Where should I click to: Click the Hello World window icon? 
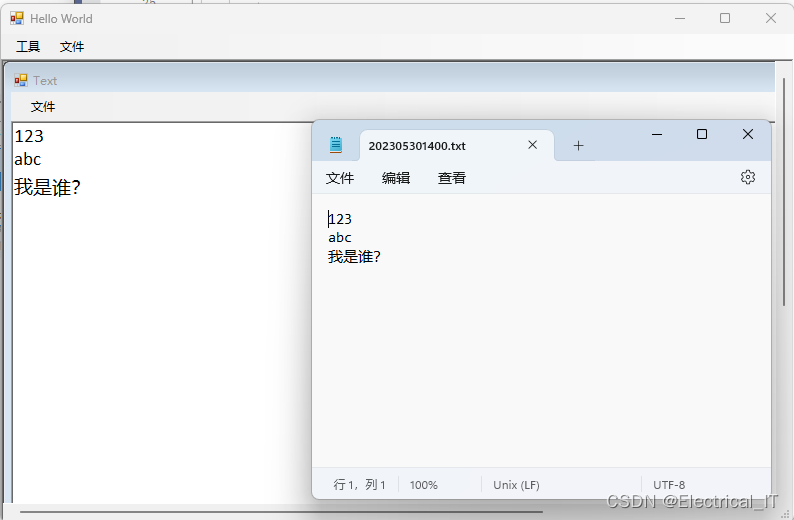pyautogui.click(x=17, y=18)
